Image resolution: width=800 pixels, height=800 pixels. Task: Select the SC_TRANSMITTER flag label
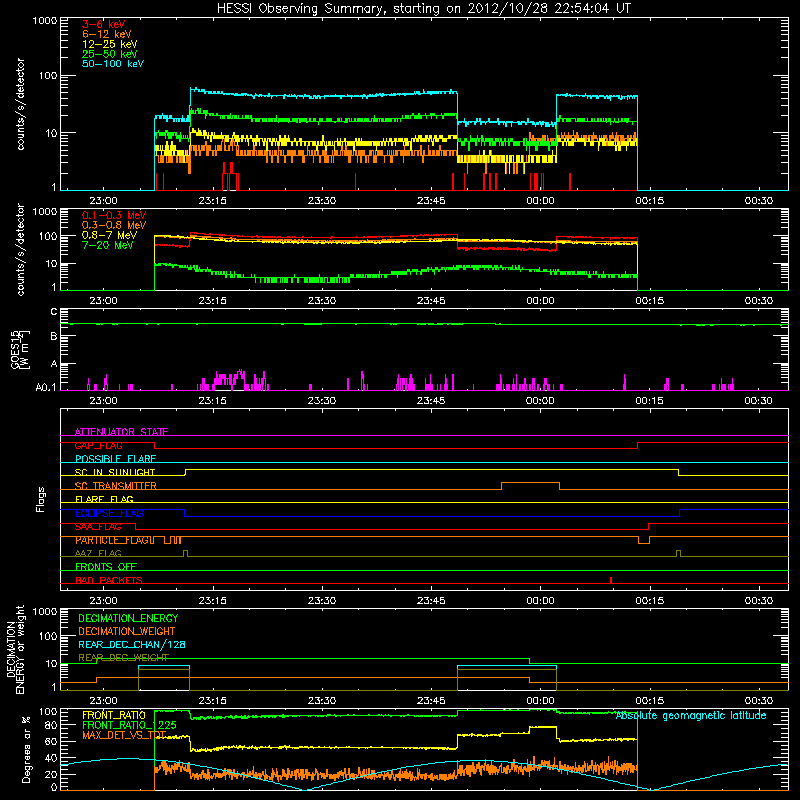tap(115, 486)
